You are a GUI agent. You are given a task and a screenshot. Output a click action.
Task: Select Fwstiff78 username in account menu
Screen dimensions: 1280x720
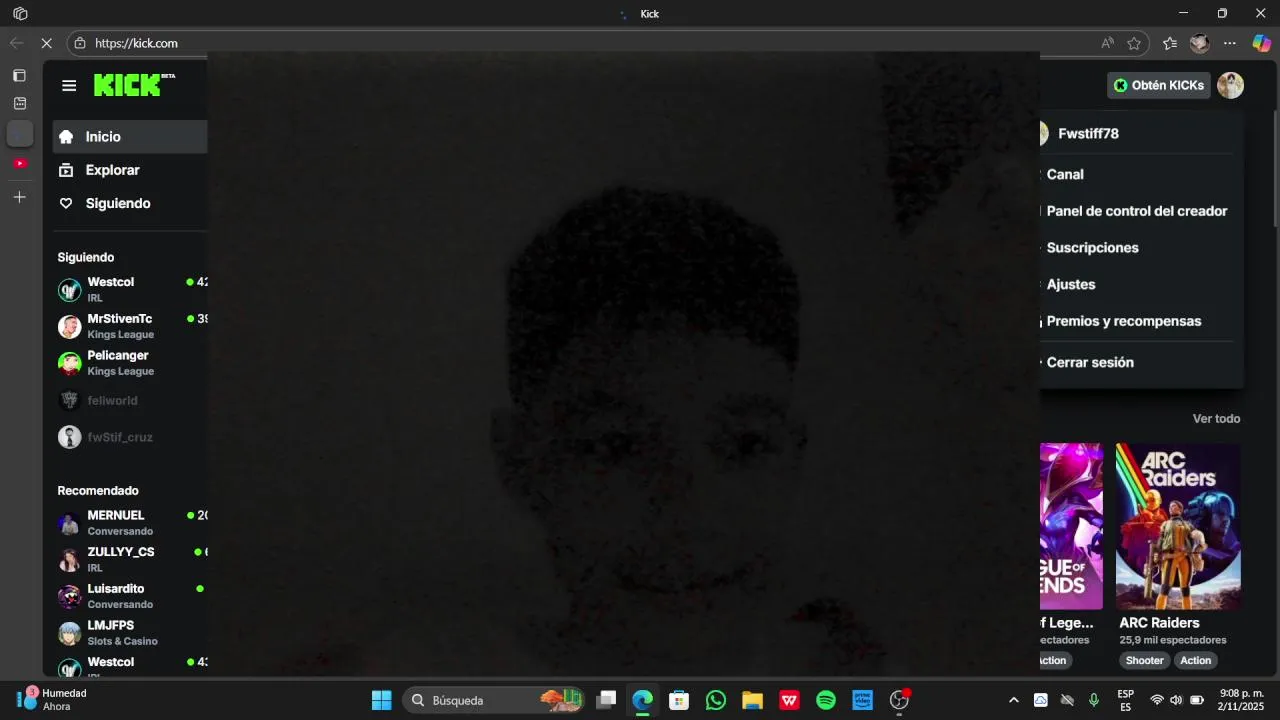point(1088,133)
